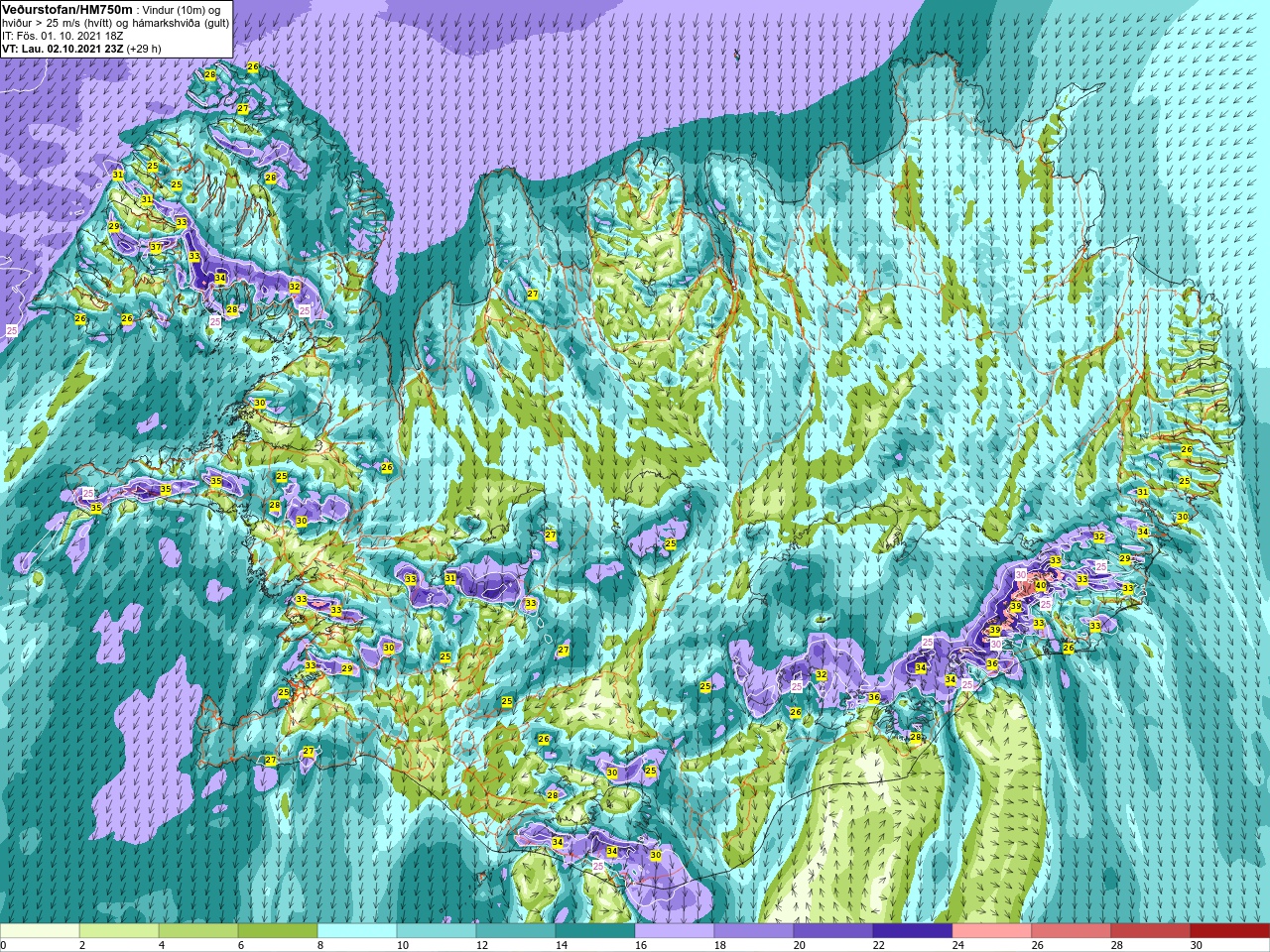This screenshot has width=1270, height=952.
Task: Select the light pink 24–26 m/s legend swatch
Action: tap(992, 931)
